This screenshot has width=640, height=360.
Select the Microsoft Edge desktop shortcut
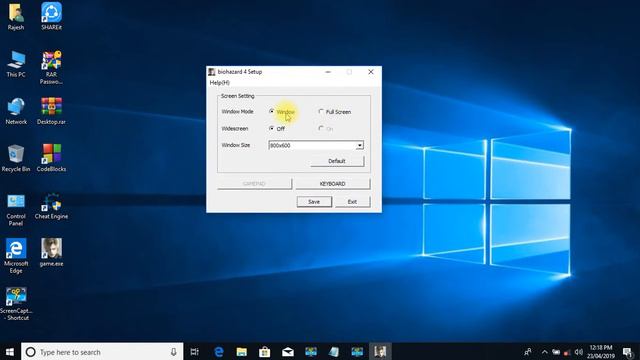[16, 256]
